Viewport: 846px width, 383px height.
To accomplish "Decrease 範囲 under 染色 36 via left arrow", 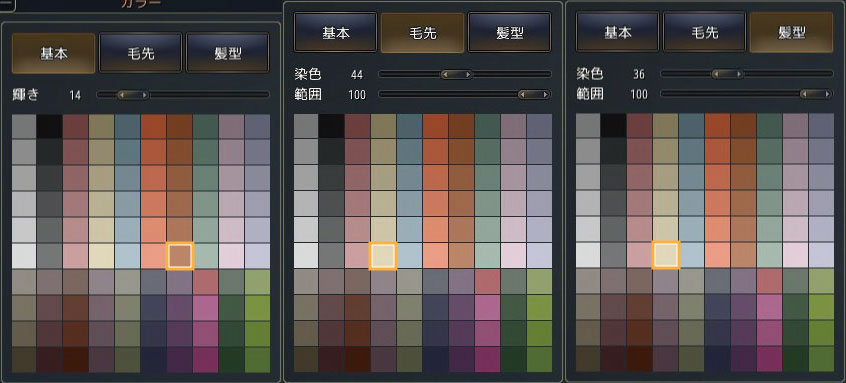I will point(804,94).
